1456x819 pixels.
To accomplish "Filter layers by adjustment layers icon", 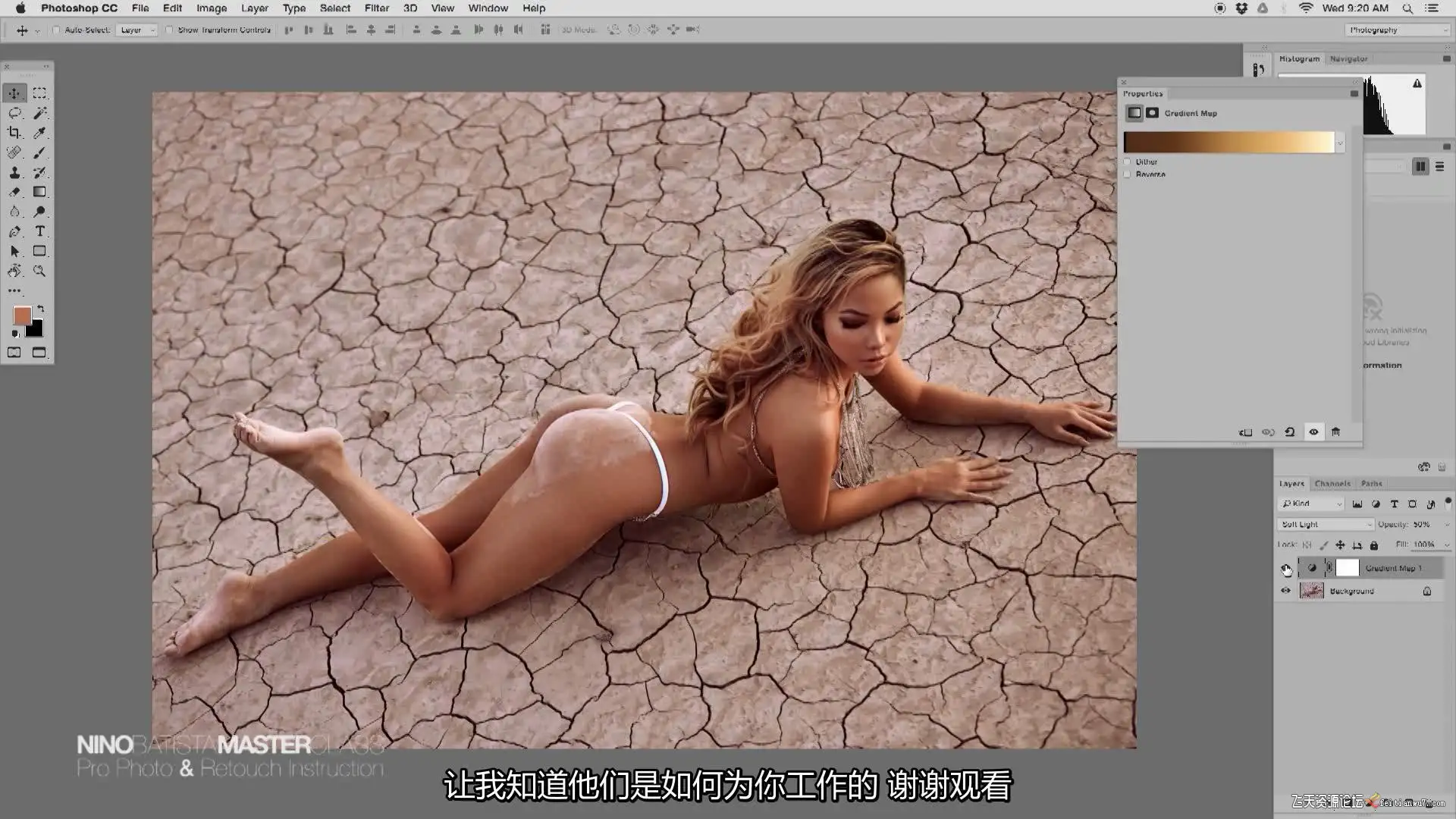I will (x=1376, y=504).
